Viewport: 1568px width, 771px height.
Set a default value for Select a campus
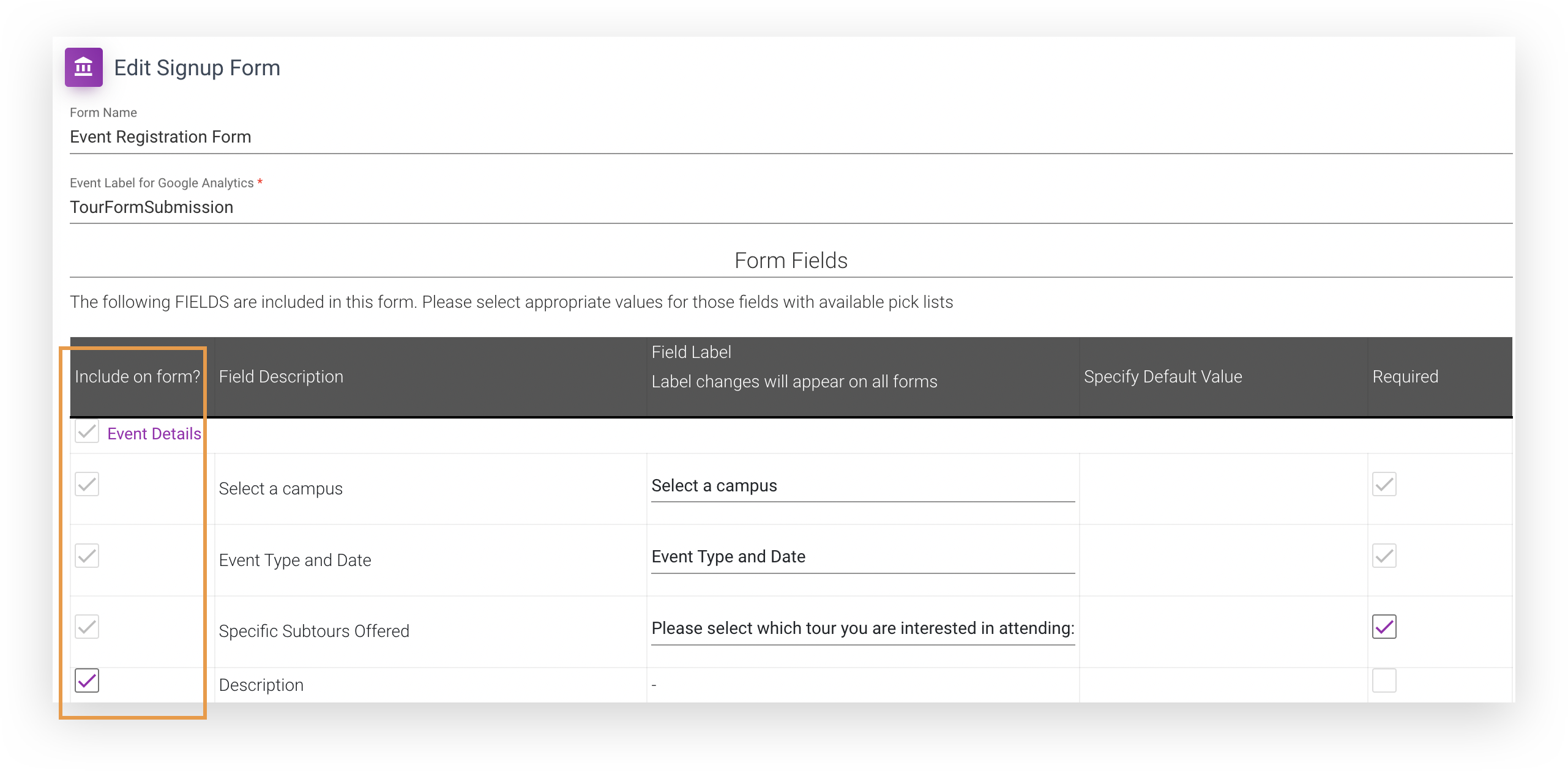click(x=1218, y=486)
